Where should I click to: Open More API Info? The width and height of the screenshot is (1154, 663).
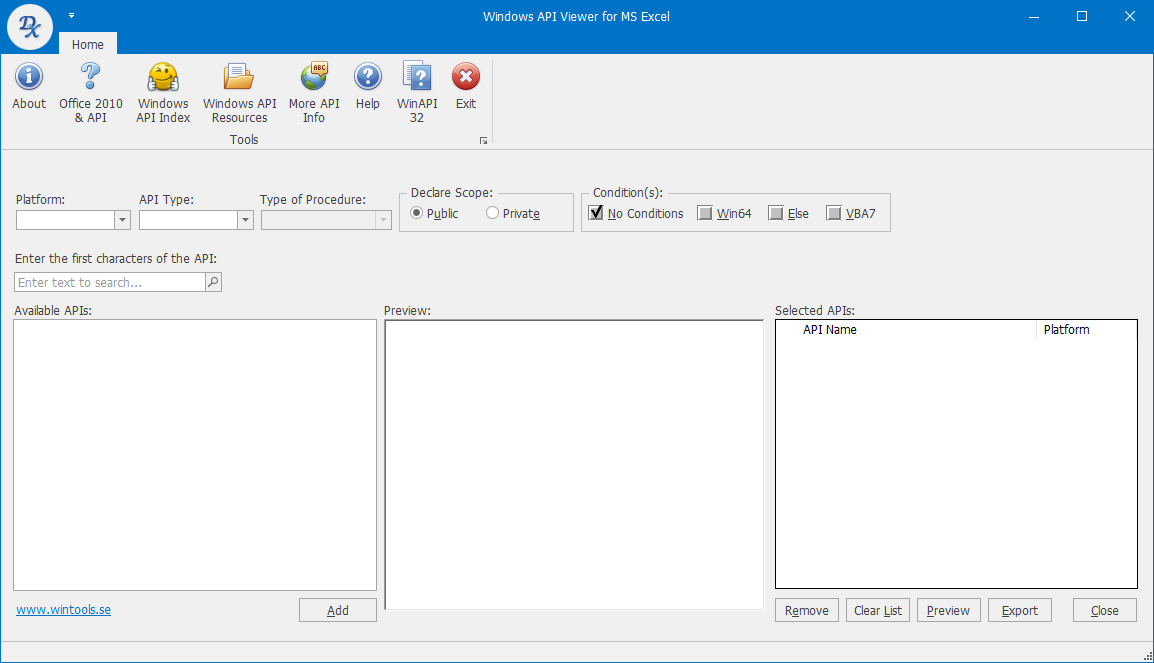(x=314, y=93)
